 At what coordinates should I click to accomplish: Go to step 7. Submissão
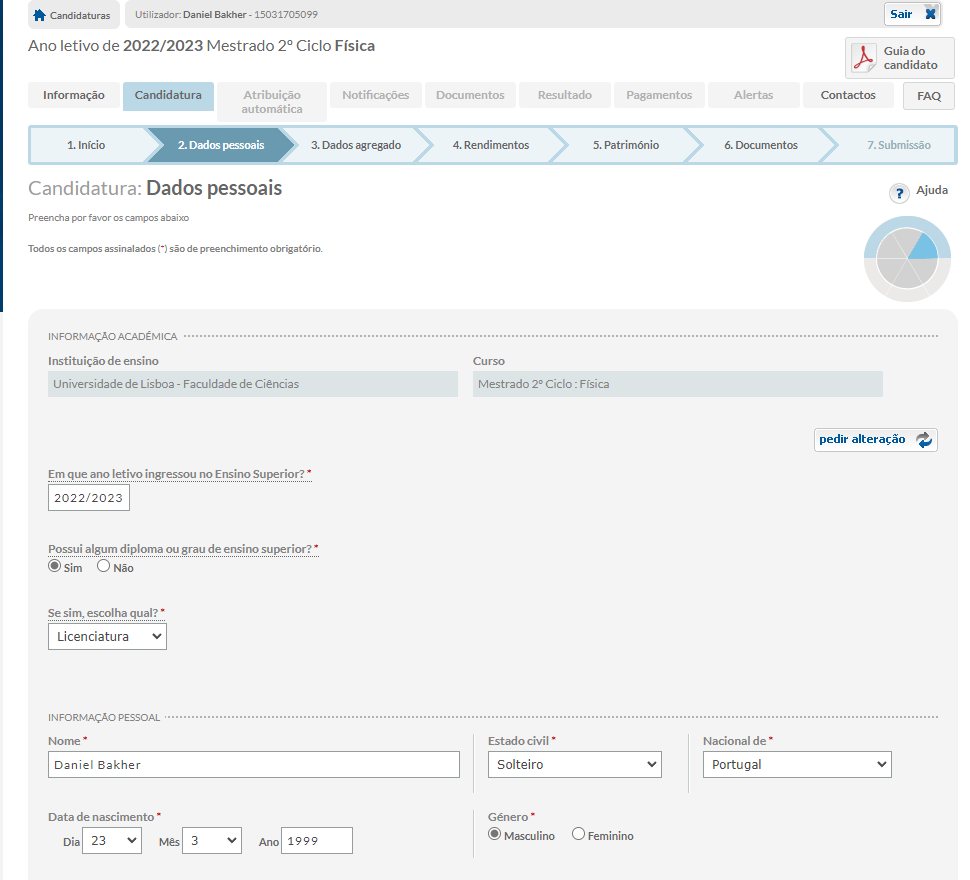tap(898, 145)
